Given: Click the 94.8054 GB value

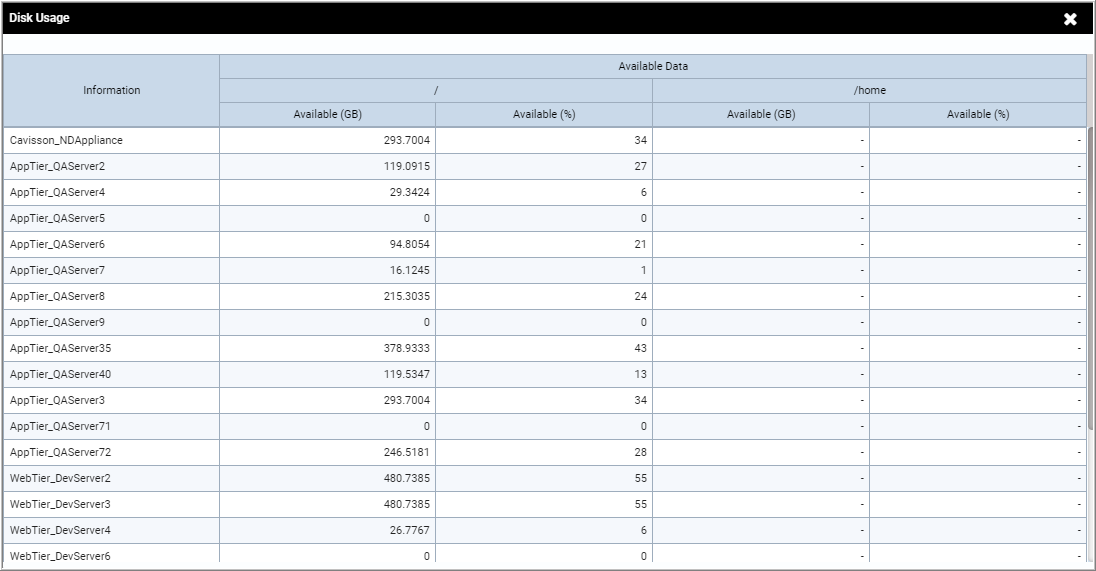Looking at the screenshot, I should tap(410, 244).
